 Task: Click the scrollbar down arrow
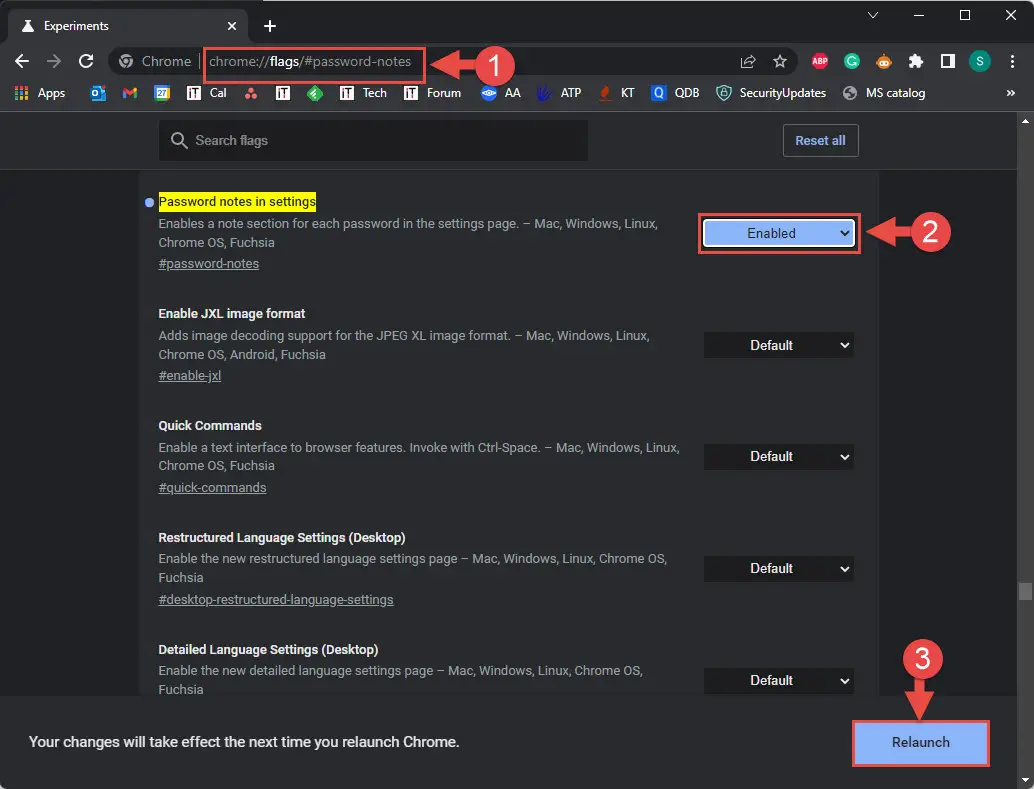point(1025,781)
